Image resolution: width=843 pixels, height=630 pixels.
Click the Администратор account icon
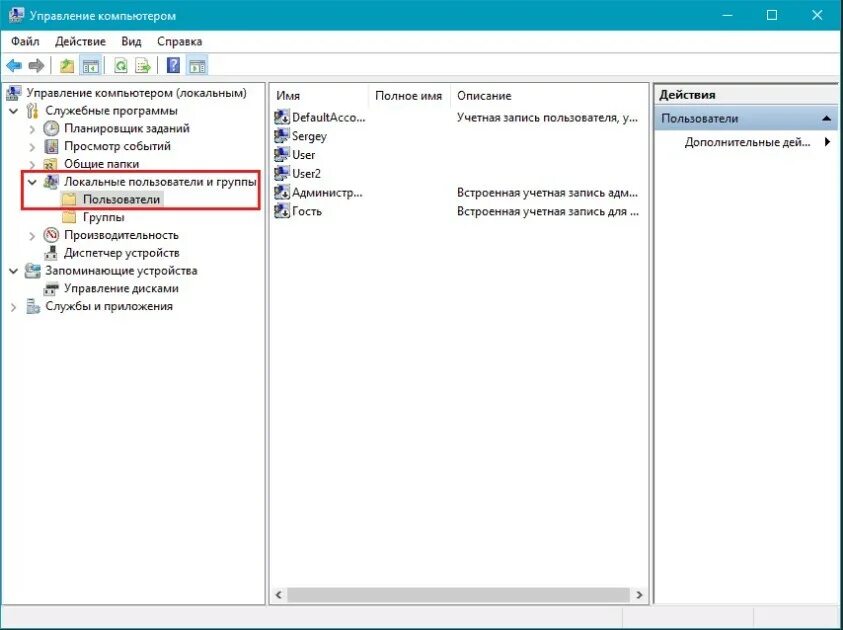(282, 192)
